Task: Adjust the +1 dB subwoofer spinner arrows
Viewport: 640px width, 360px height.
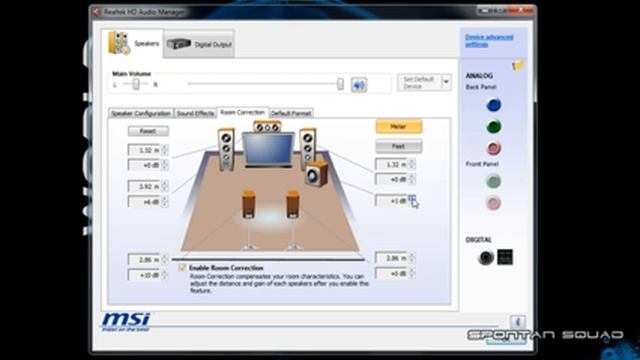Action: (x=411, y=200)
